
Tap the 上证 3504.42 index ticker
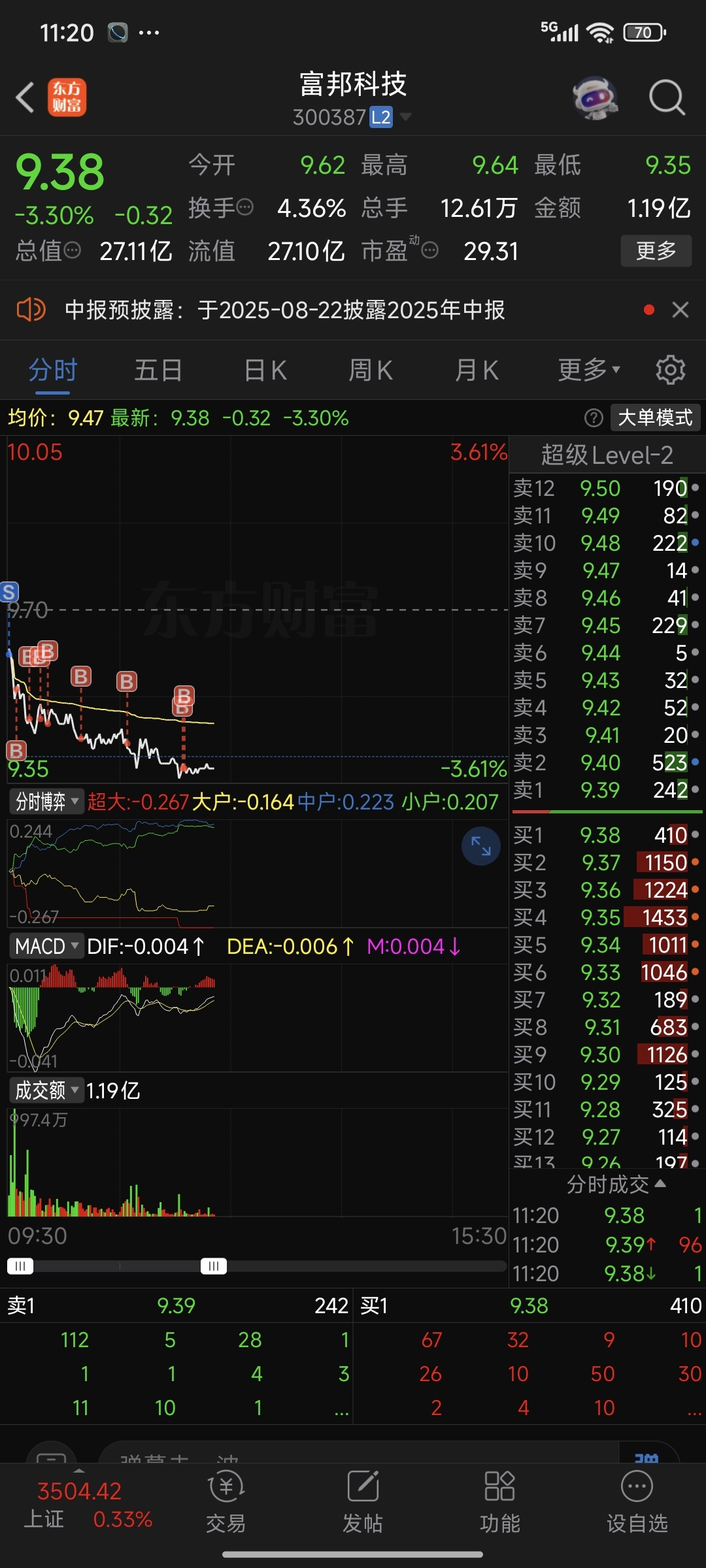coord(88,1506)
